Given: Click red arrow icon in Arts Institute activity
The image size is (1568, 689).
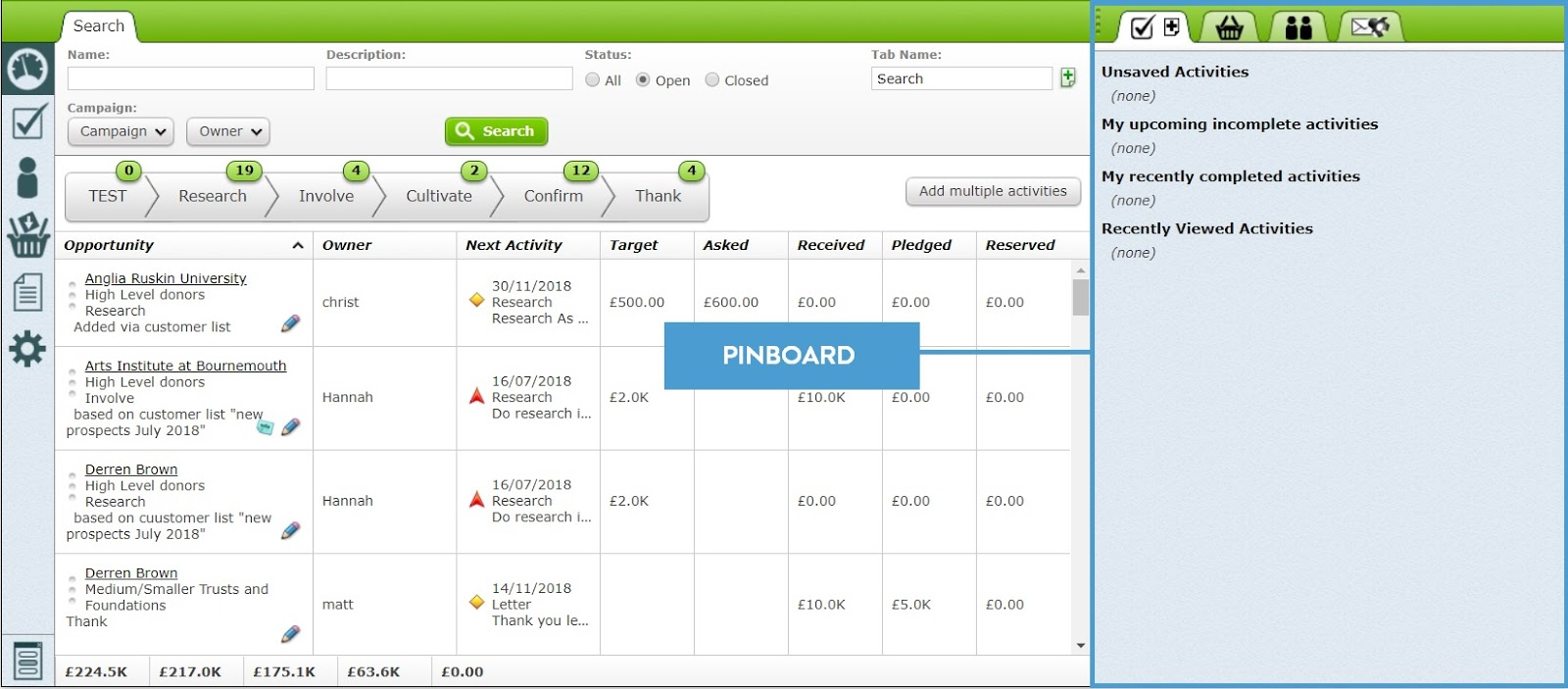Looking at the screenshot, I should (x=477, y=396).
